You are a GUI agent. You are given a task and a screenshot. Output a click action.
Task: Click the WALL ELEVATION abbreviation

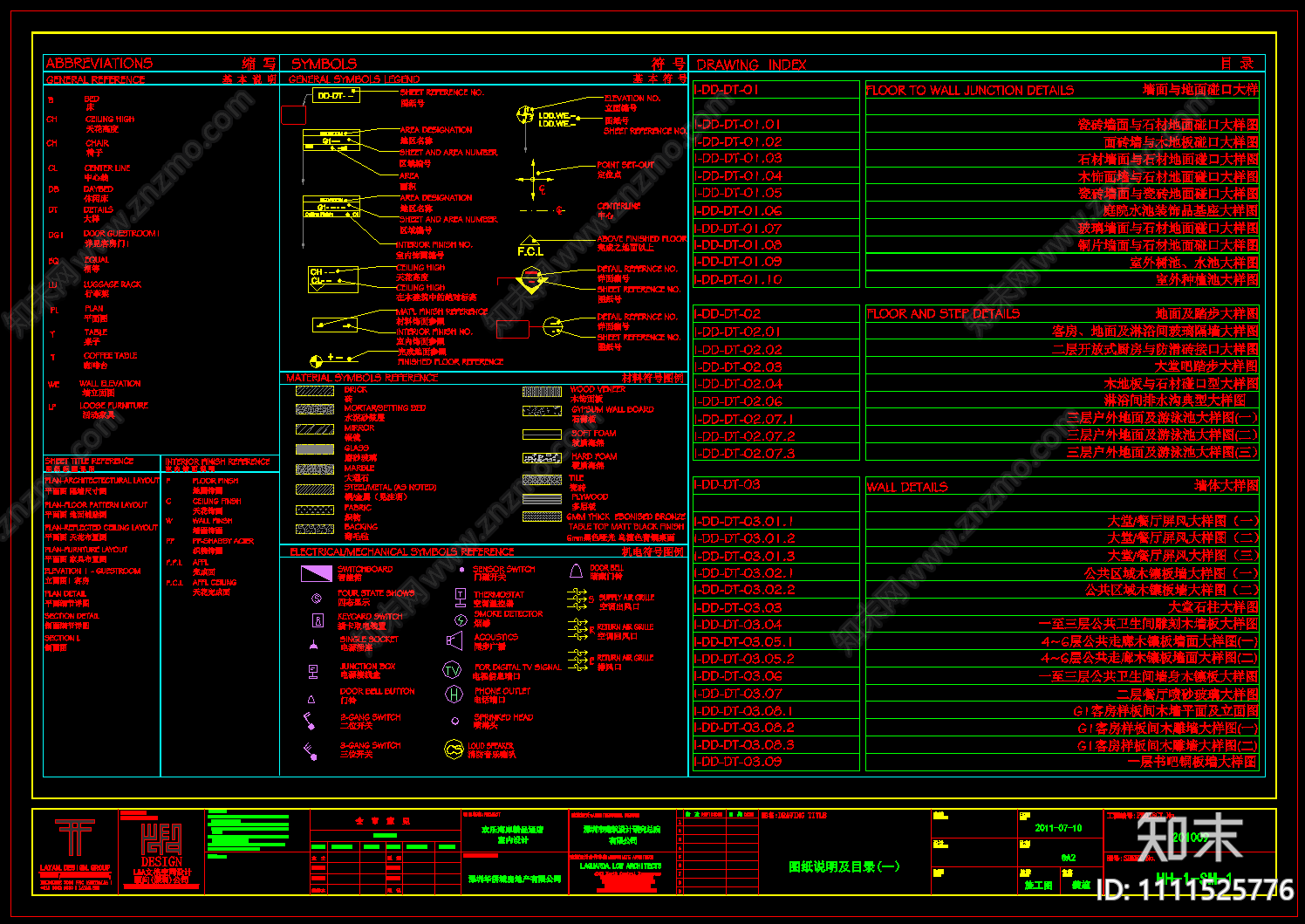point(110,383)
